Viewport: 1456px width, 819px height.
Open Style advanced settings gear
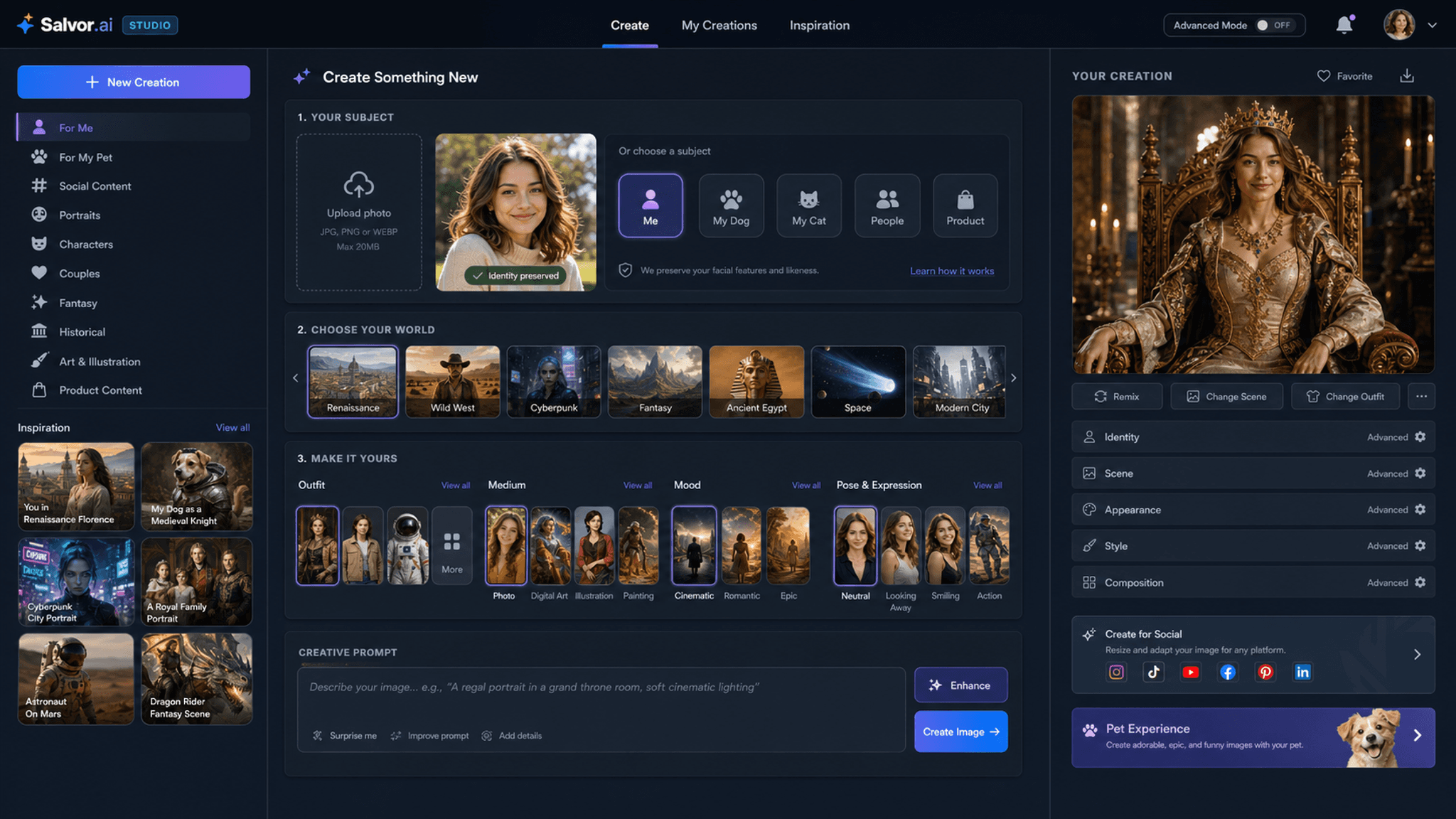click(1420, 546)
